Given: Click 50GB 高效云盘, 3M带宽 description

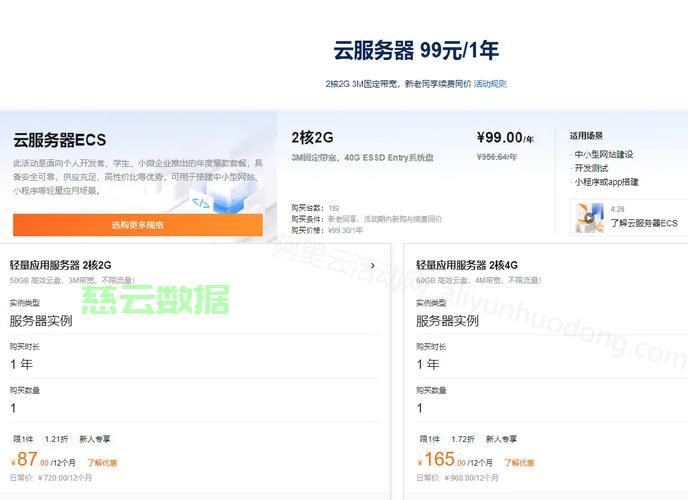Looking at the screenshot, I should coord(72,280).
